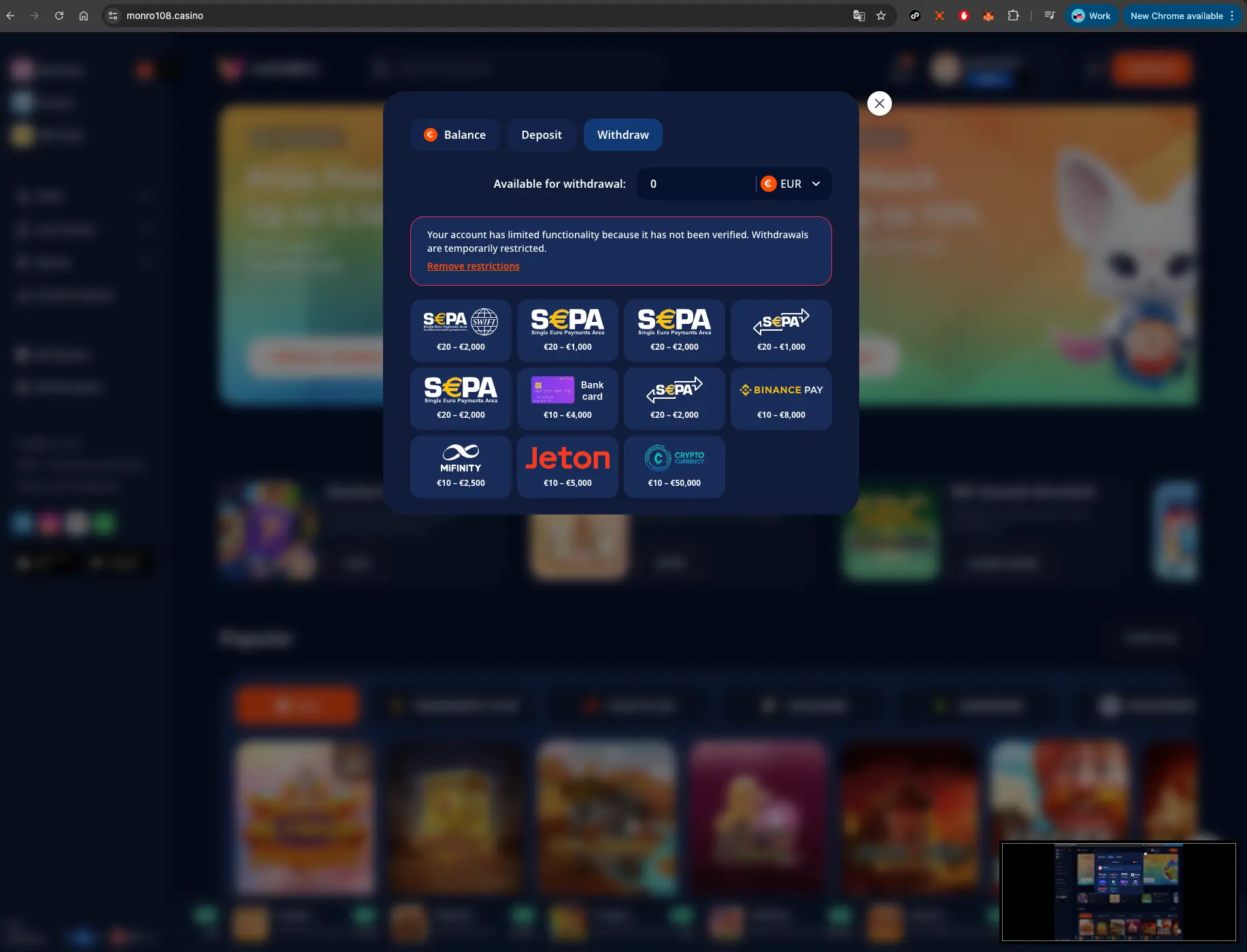The image size is (1247, 952).
Task: Select SEPA arrows option limited to €20 – €2,000
Action: point(674,398)
